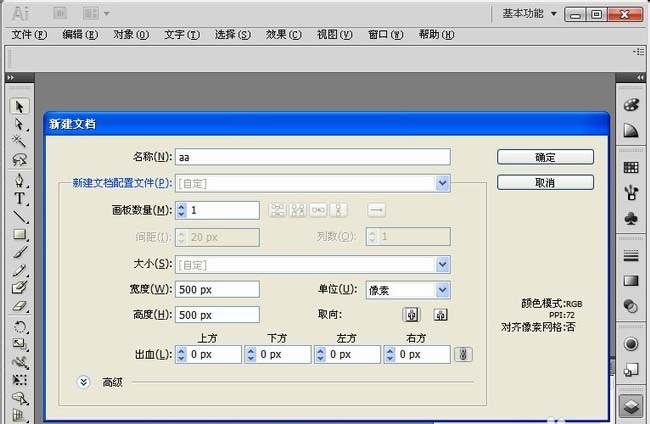650x424 pixels.
Task: Open control bar panel menu icon
Action: tap(639, 52)
